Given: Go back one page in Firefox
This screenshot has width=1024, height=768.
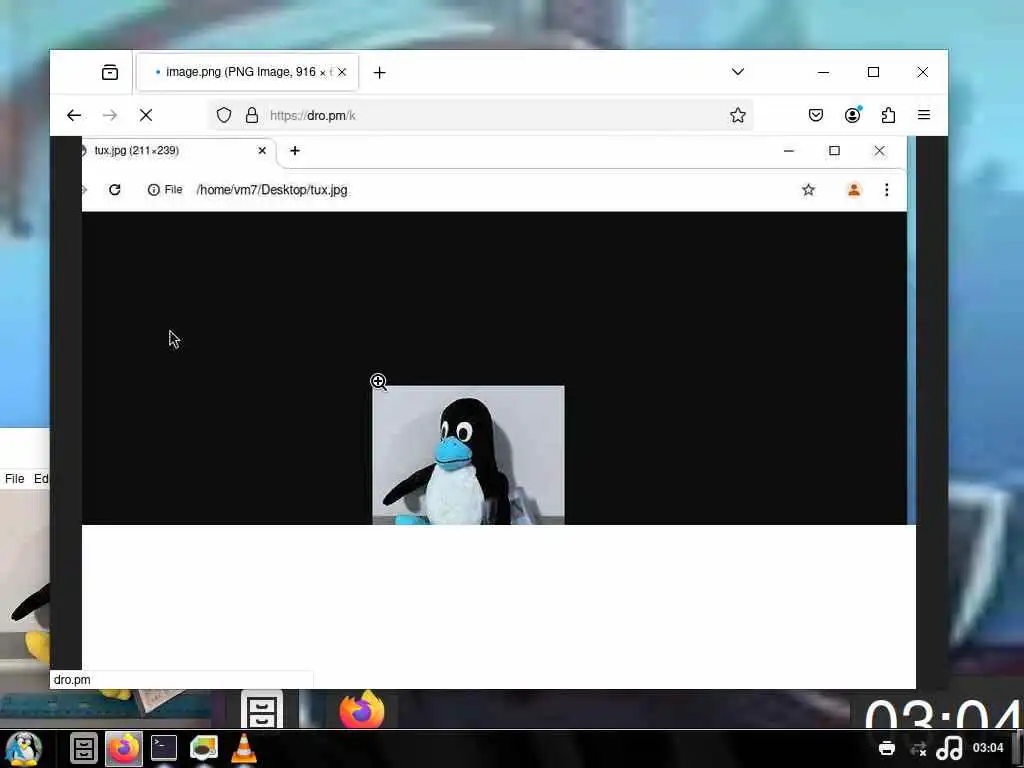Looking at the screenshot, I should click(x=74, y=116).
